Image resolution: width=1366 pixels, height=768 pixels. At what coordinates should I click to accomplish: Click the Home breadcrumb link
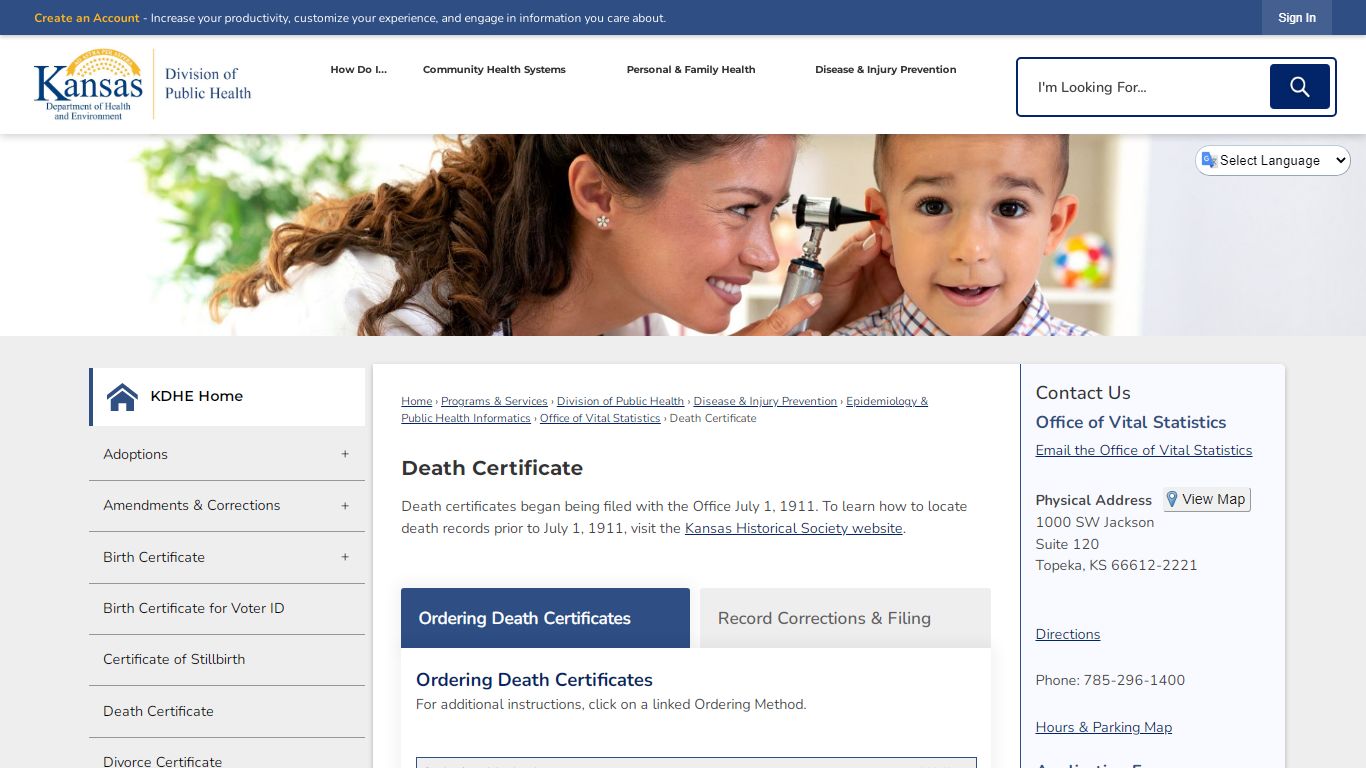point(417,401)
